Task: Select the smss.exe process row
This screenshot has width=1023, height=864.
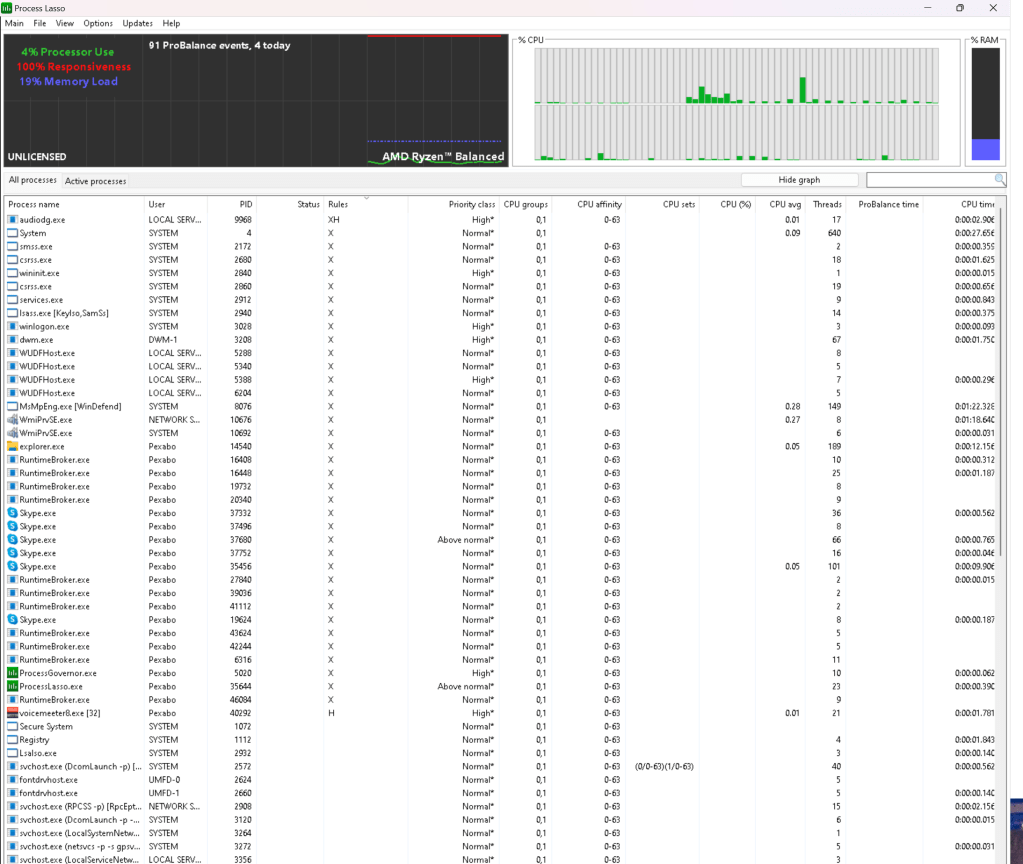Action: [x=501, y=247]
